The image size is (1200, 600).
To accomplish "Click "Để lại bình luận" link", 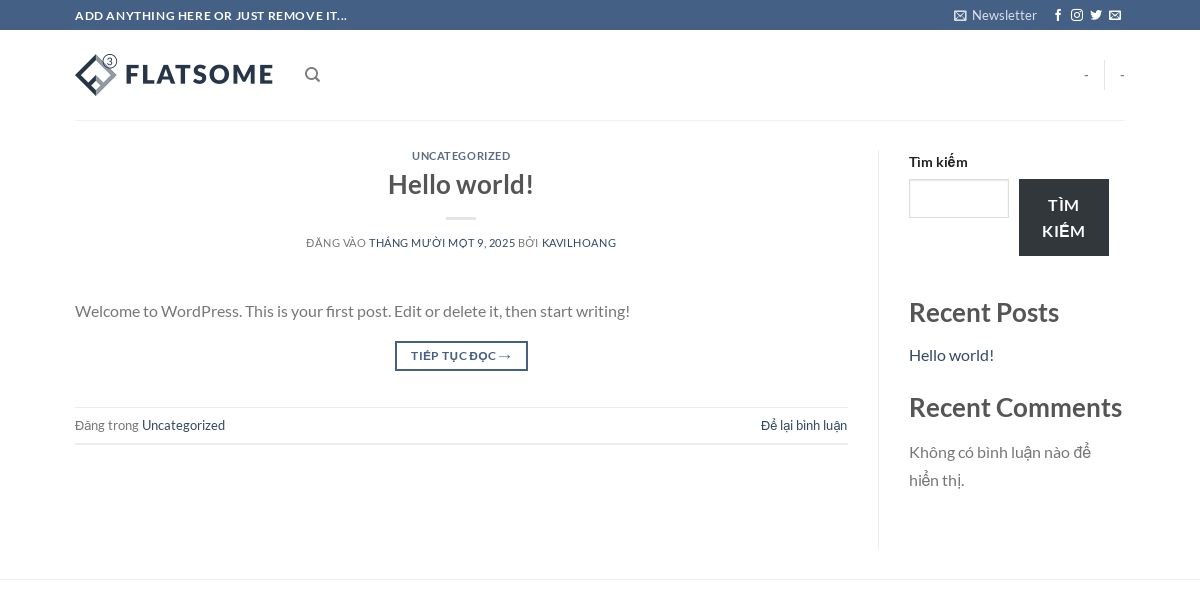I will click(804, 426).
